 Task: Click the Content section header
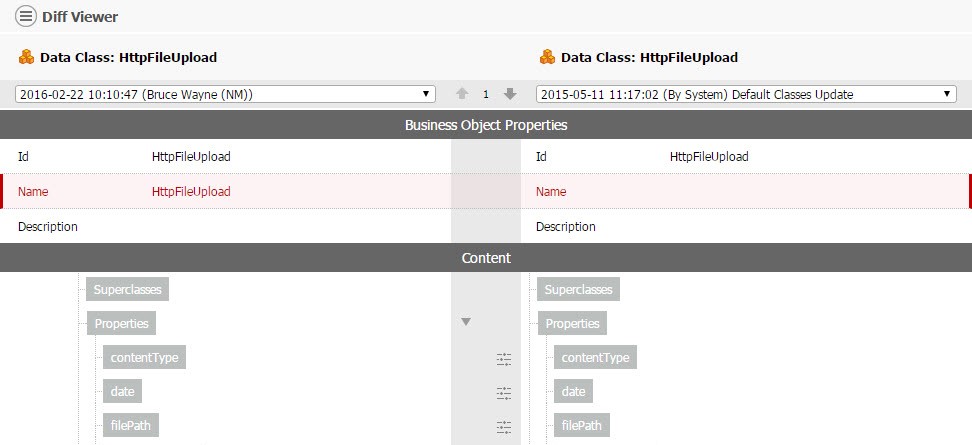[x=486, y=258]
